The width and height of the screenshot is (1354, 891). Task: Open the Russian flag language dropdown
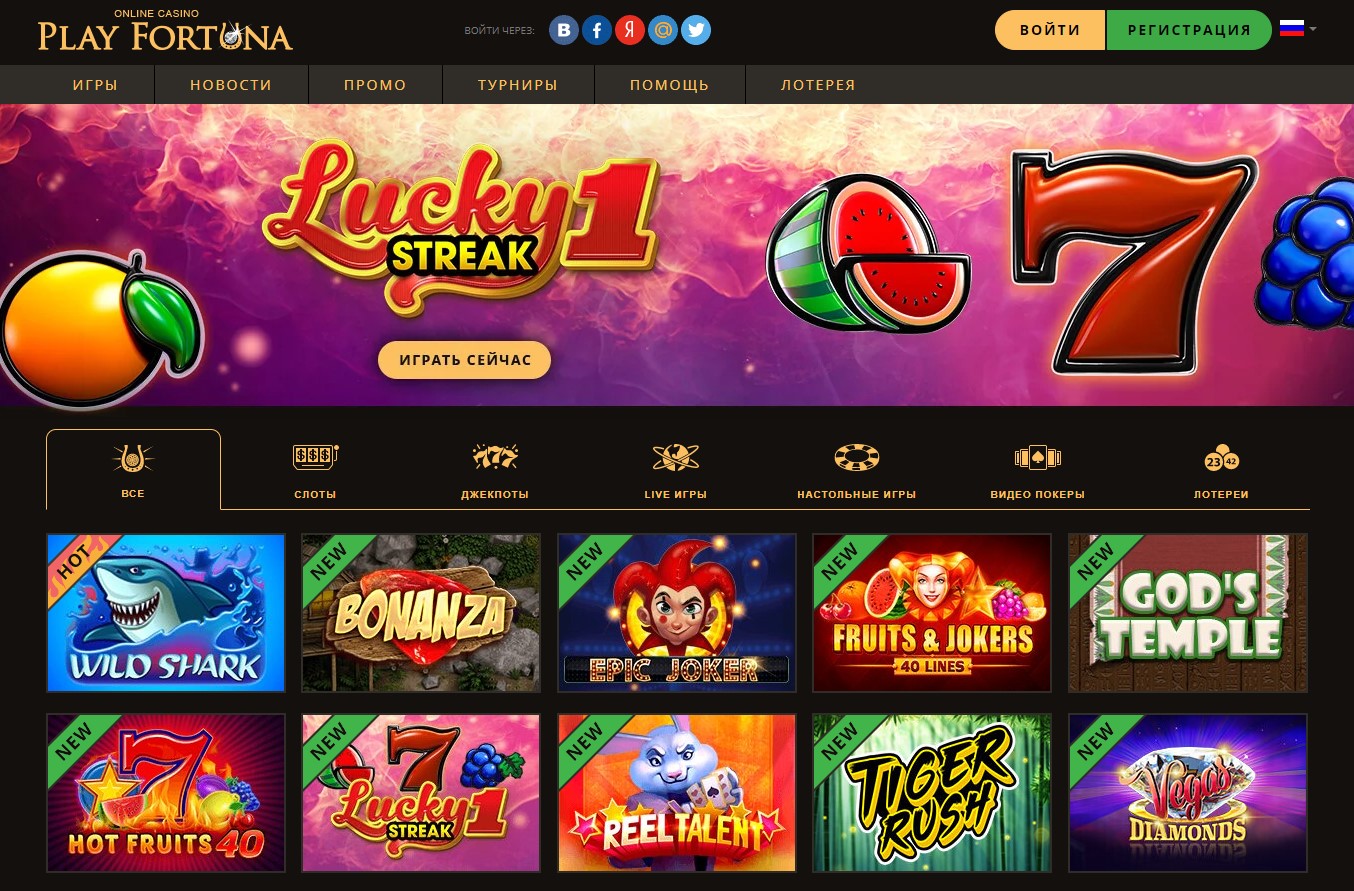point(1298,29)
